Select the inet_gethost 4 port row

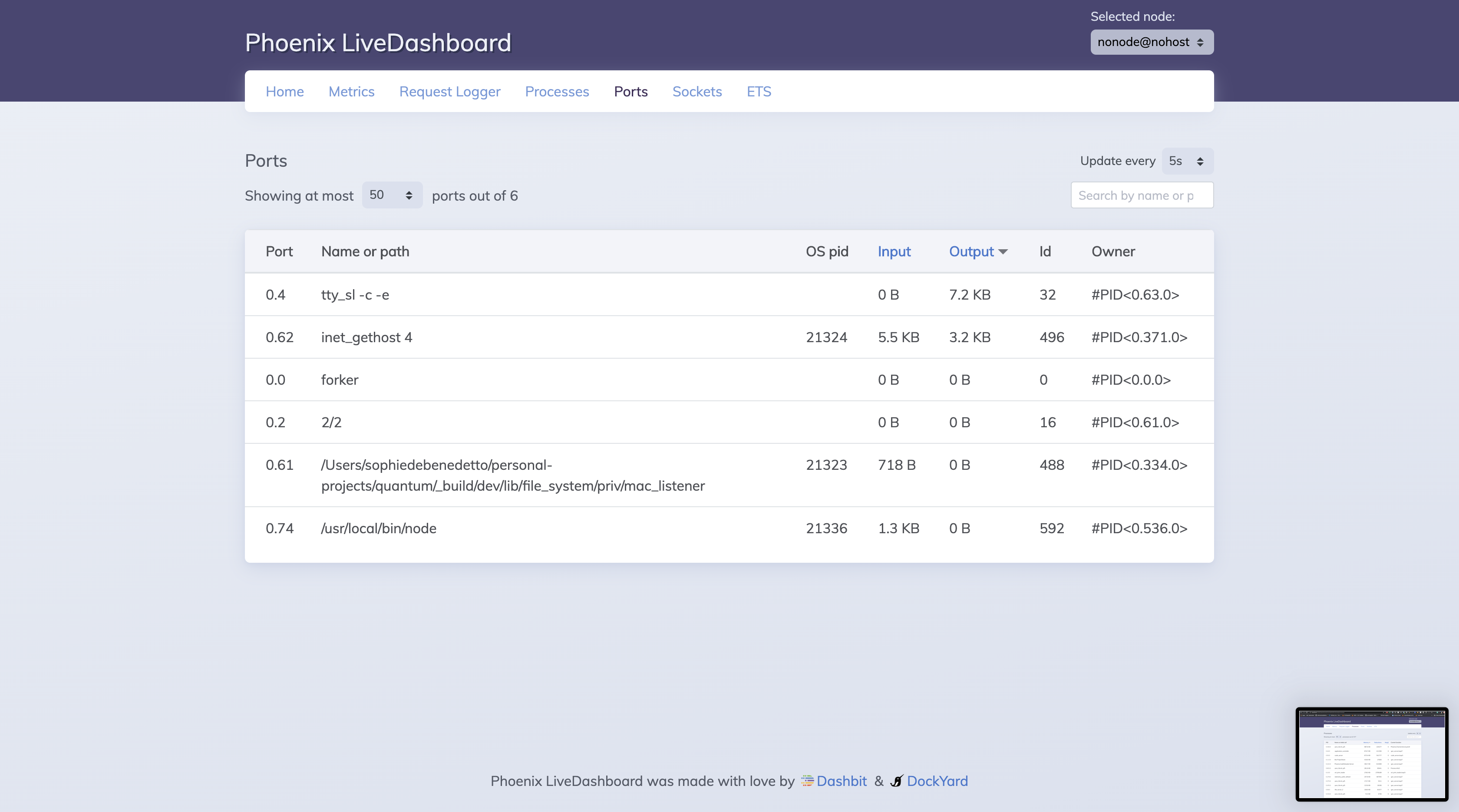[x=728, y=337]
